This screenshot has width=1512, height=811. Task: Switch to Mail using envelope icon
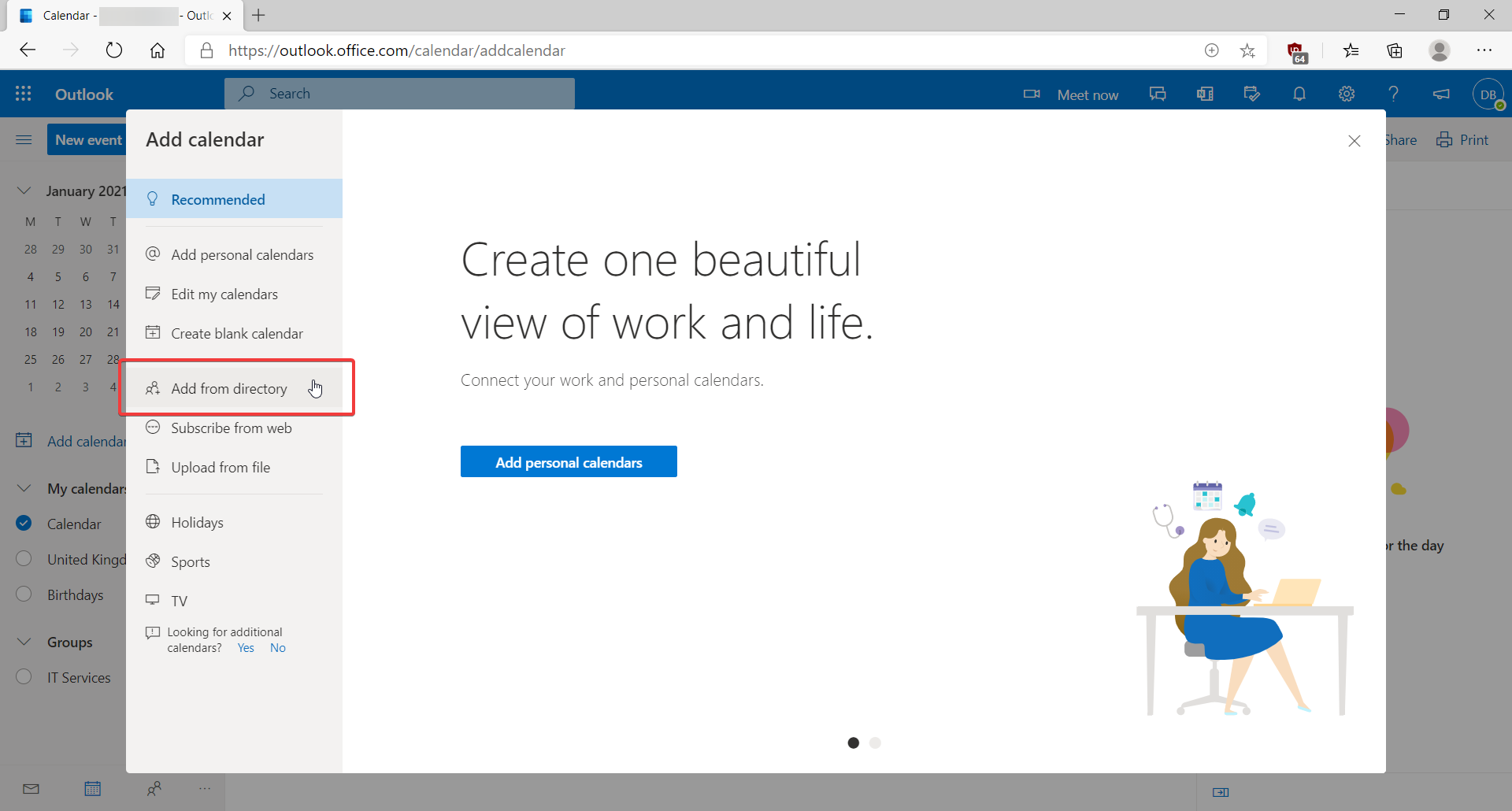[x=31, y=788]
